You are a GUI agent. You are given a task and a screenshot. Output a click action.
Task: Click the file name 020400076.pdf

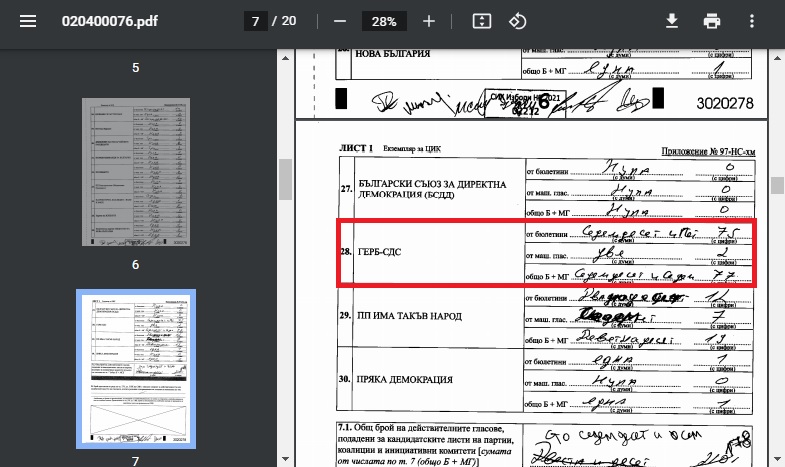pyautogui.click(x=110, y=21)
